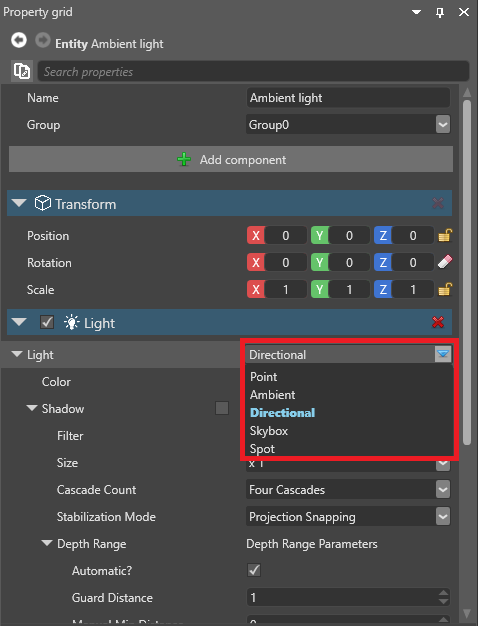Enable the Shadow checkbox

222,408
